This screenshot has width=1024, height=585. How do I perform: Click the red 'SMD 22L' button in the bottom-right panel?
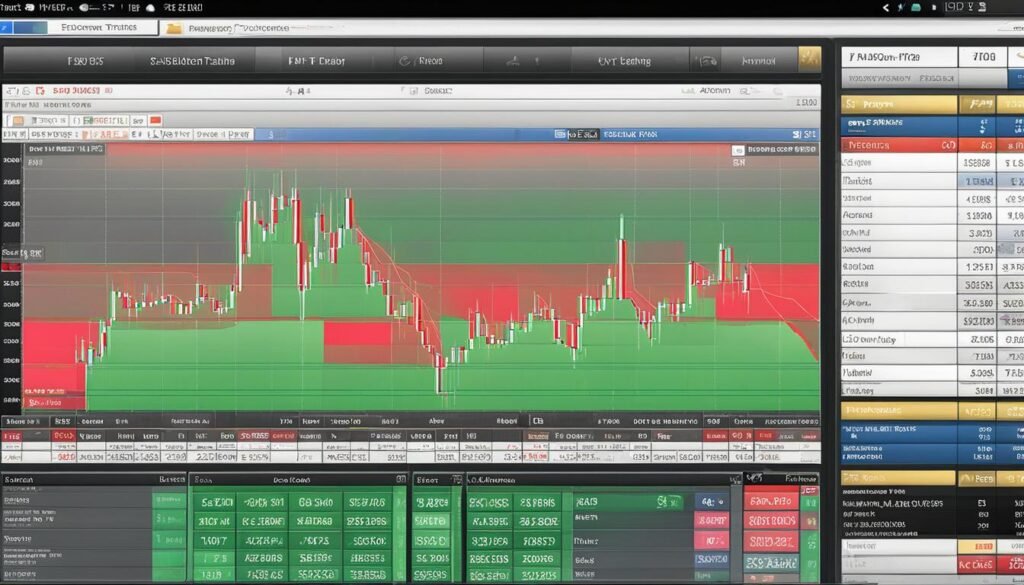pos(771,541)
